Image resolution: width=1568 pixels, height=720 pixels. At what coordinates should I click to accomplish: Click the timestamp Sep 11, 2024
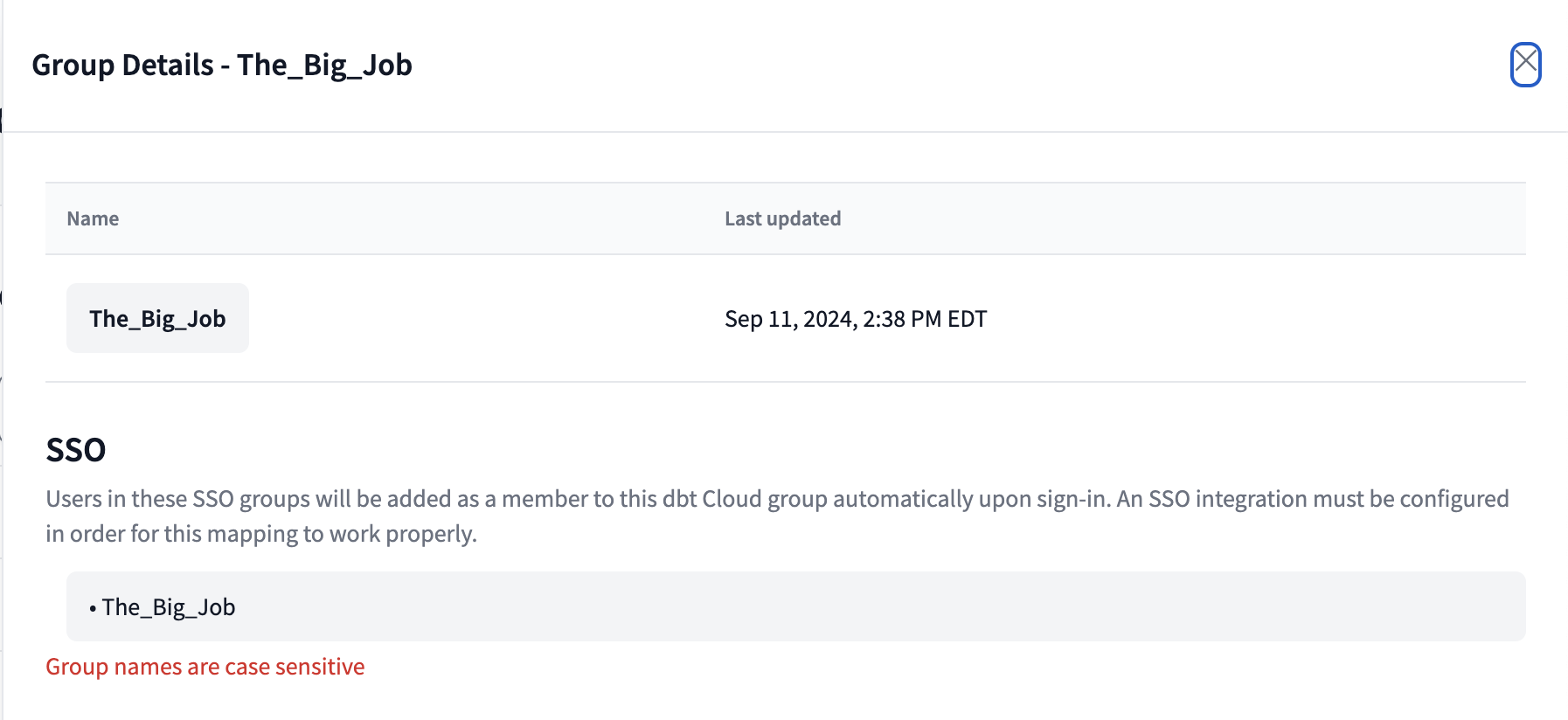pos(855,319)
